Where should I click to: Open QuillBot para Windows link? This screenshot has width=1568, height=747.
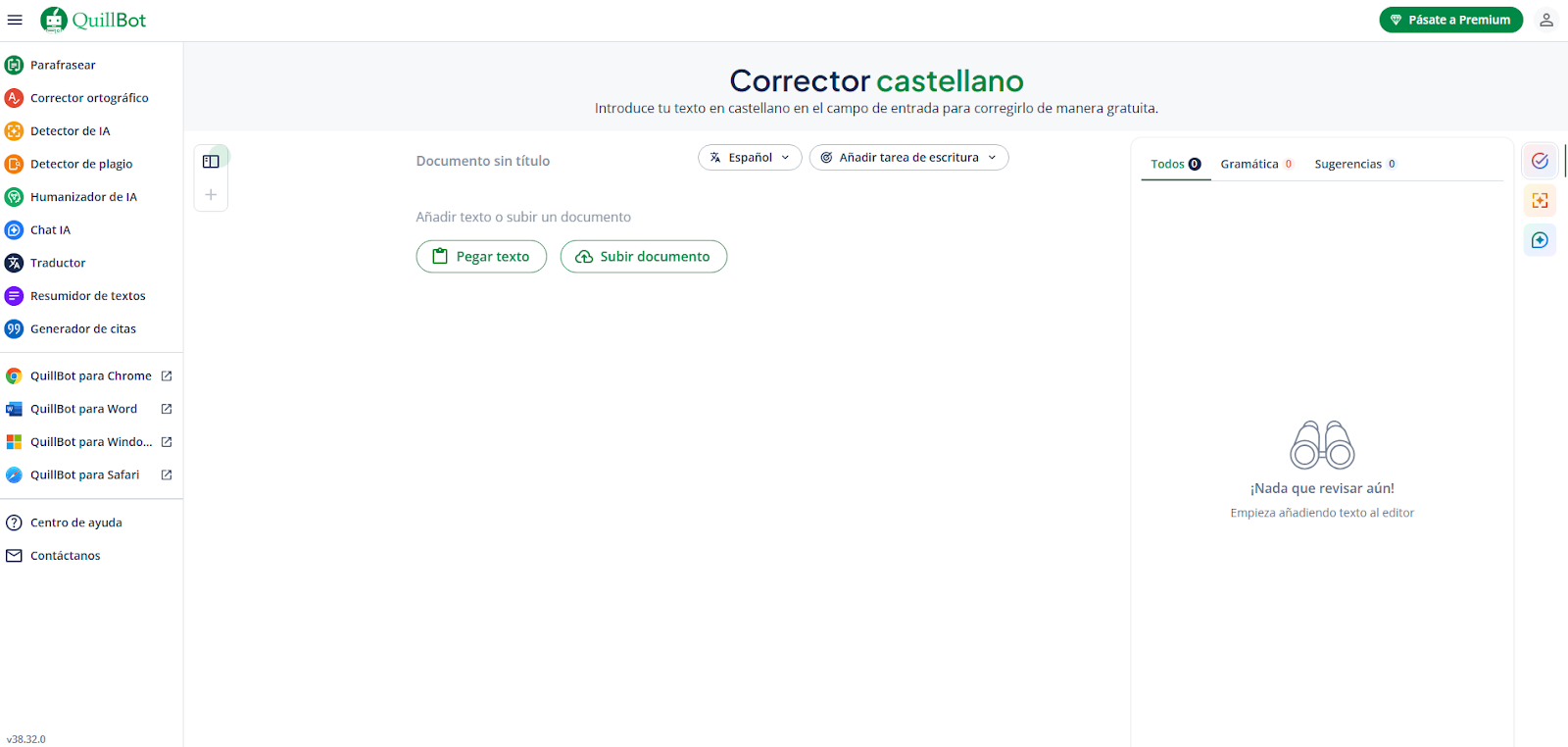(x=91, y=442)
